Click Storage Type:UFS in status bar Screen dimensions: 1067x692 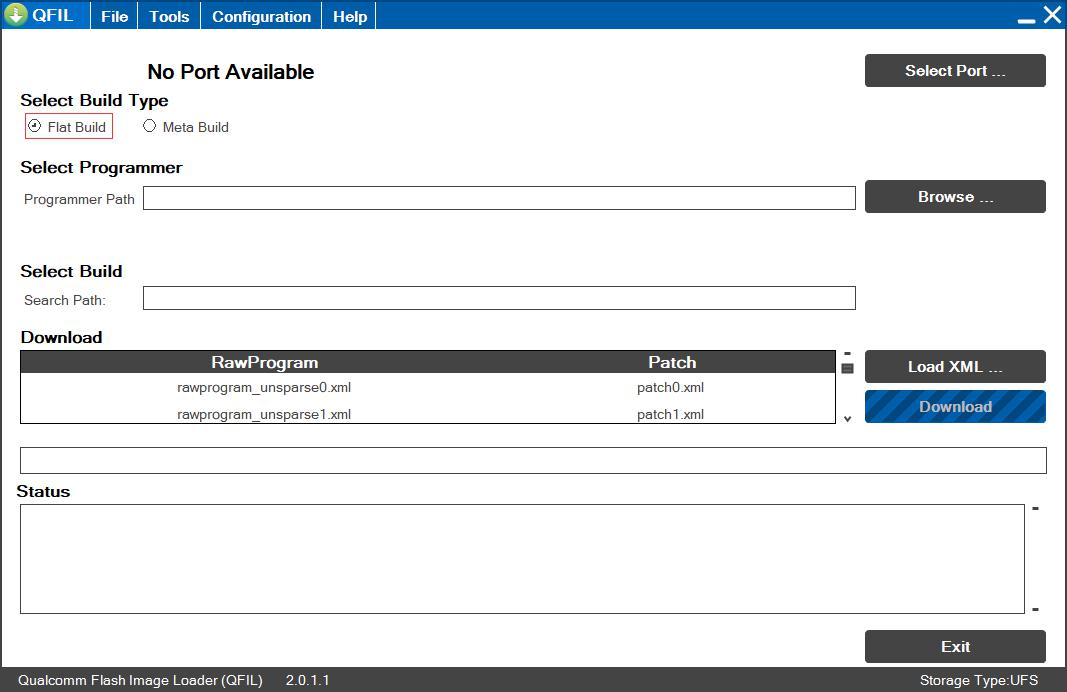click(x=979, y=680)
